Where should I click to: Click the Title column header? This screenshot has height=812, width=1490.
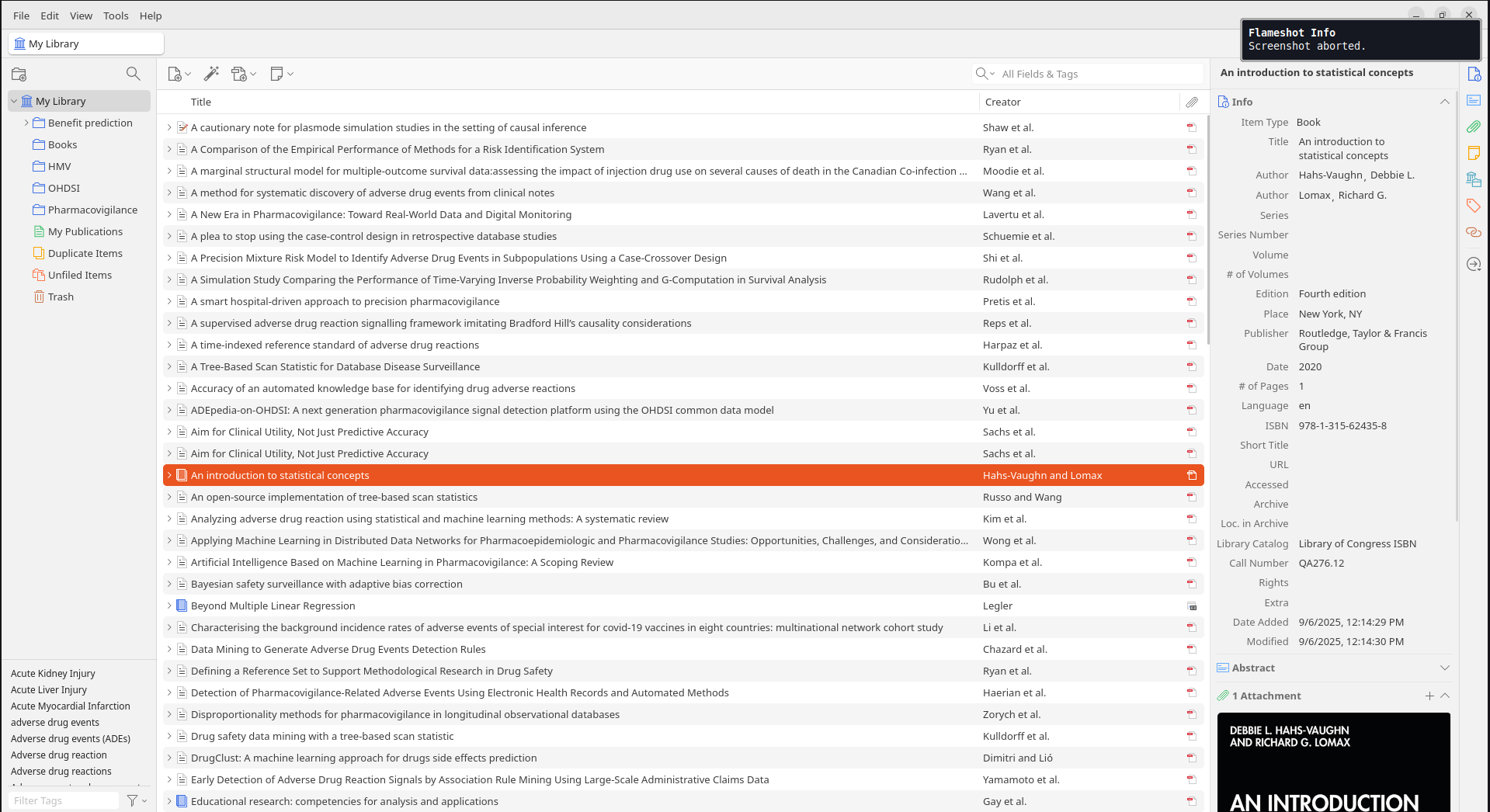pyautogui.click(x=201, y=102)
